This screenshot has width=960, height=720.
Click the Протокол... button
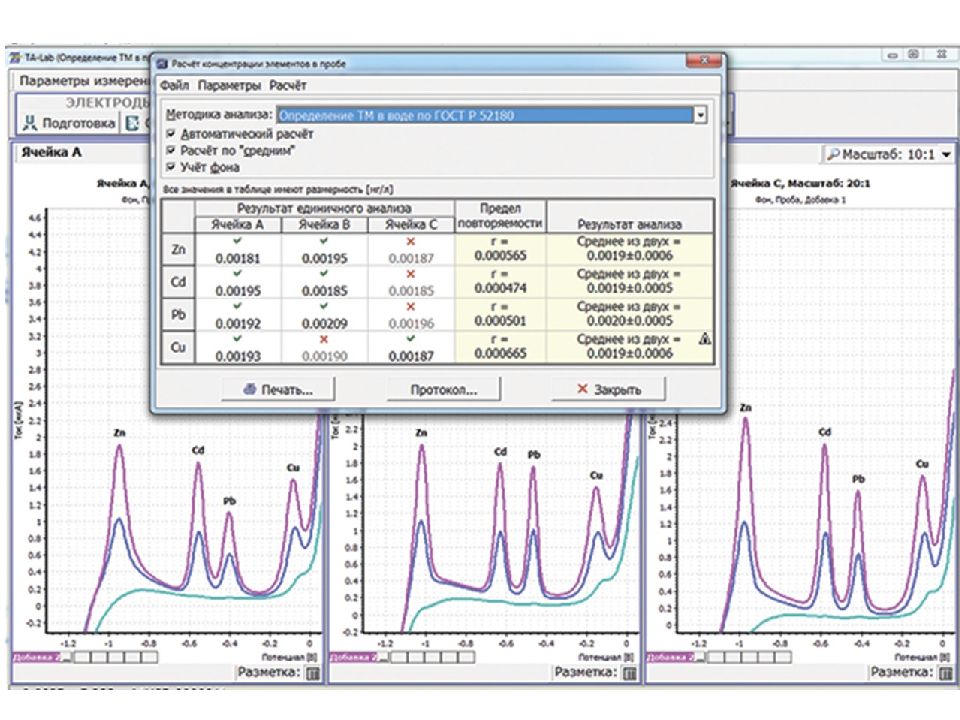point(444,389)
